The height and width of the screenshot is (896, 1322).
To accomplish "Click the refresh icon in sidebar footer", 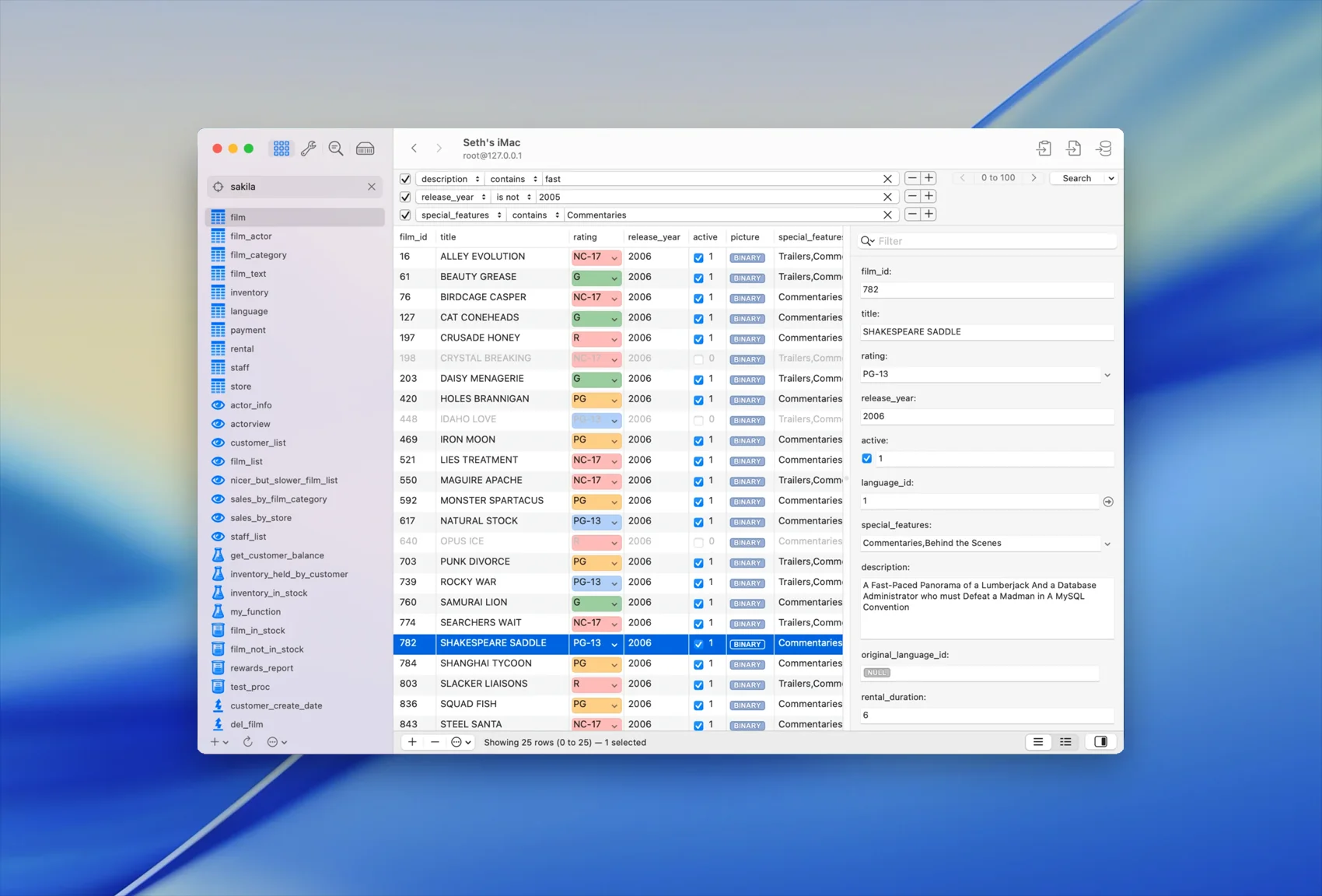I will pos(248,742).
